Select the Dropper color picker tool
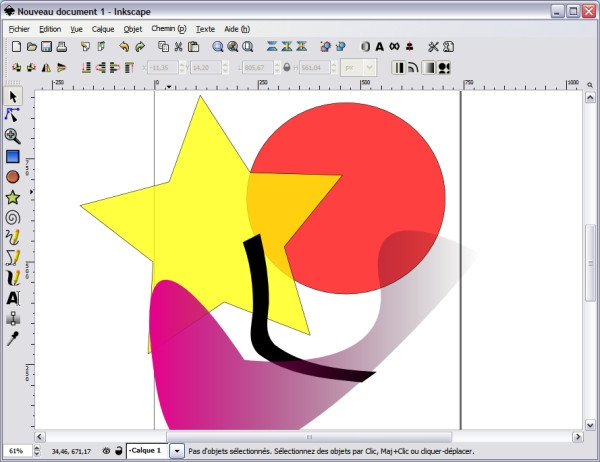 tap(13, 338)
